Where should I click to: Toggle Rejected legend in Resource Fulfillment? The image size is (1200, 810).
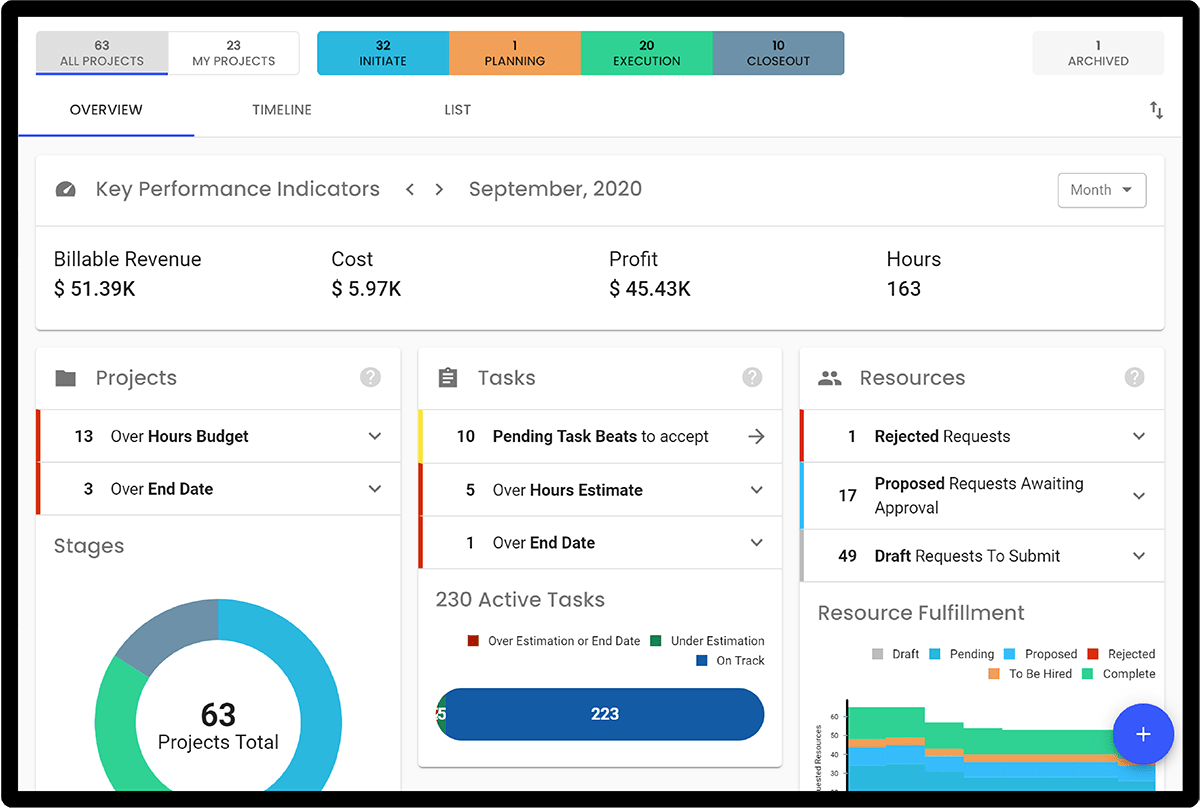pos(1121,654)
